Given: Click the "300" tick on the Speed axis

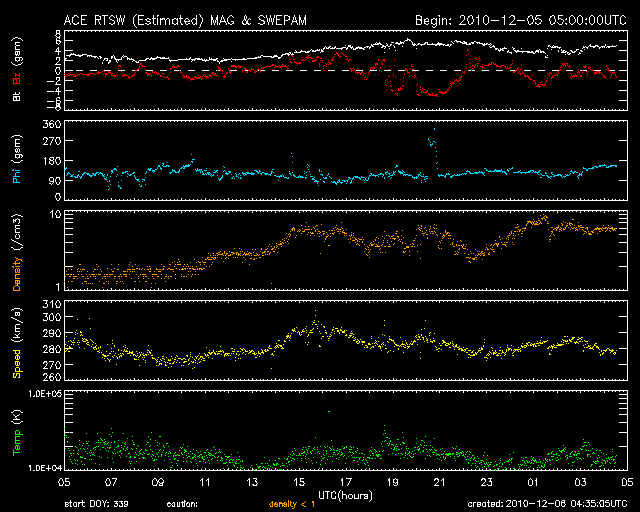Looking at the screenshot, I should [52, 317].
